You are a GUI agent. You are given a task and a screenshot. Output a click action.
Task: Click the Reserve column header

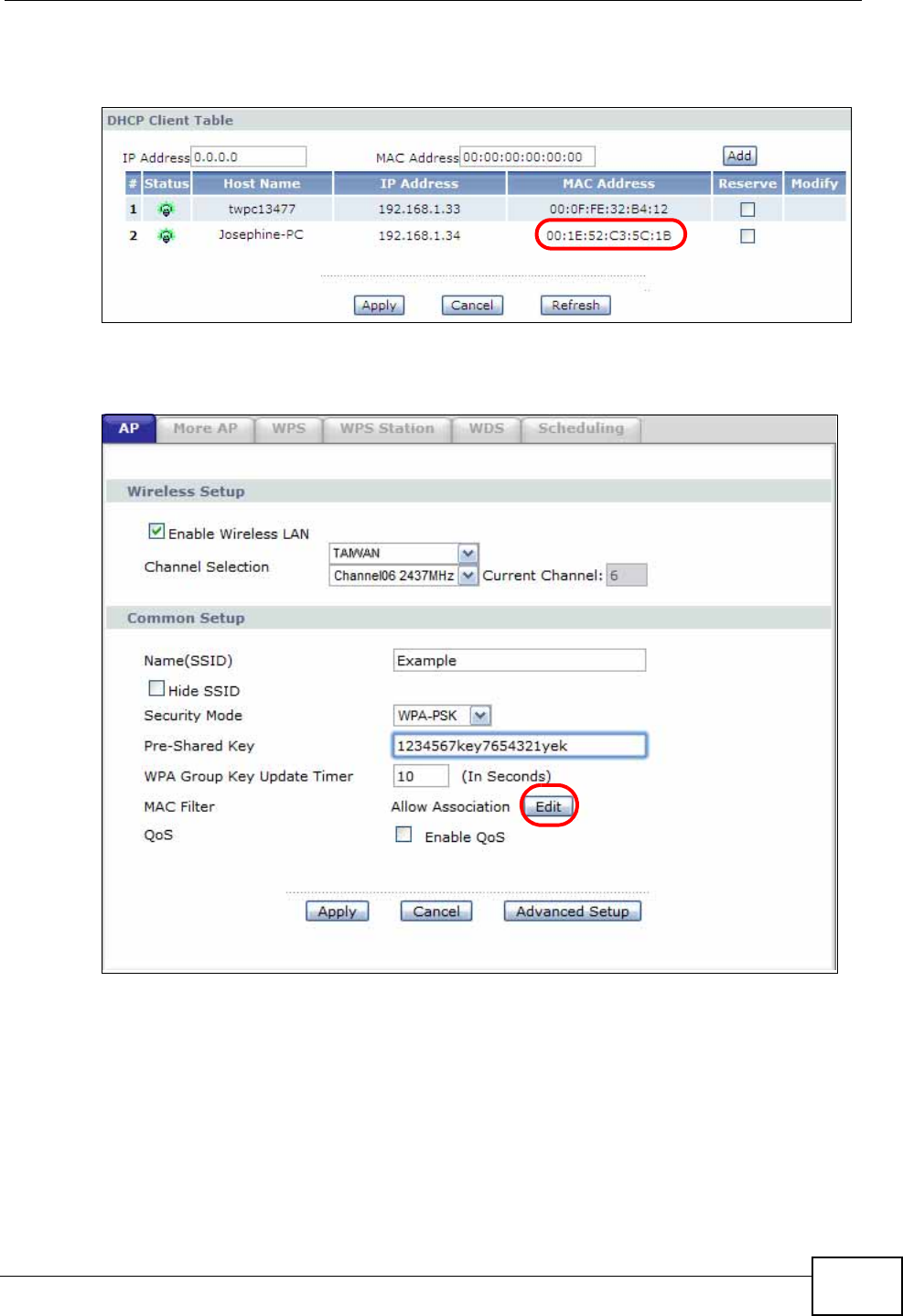pyautogui.click(x=747, y=184)
